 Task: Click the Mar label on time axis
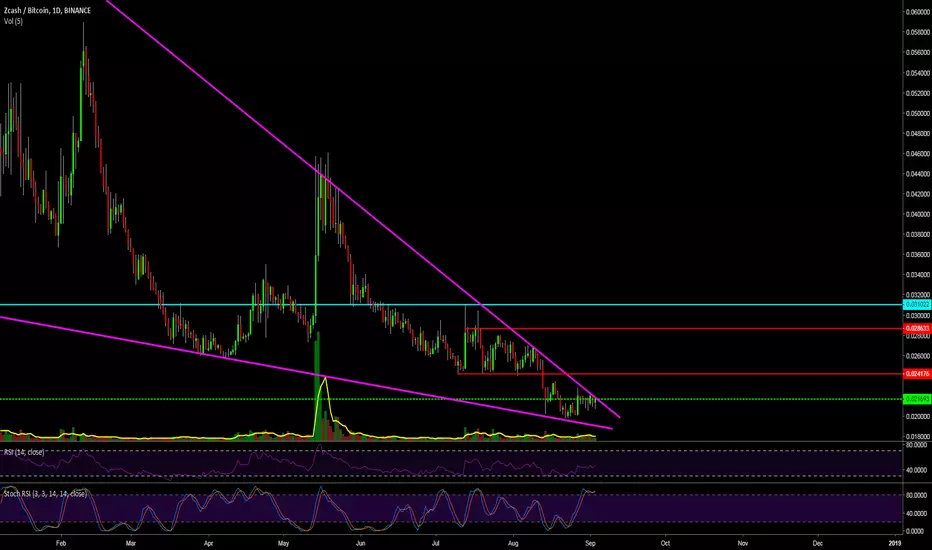point(131,543)
